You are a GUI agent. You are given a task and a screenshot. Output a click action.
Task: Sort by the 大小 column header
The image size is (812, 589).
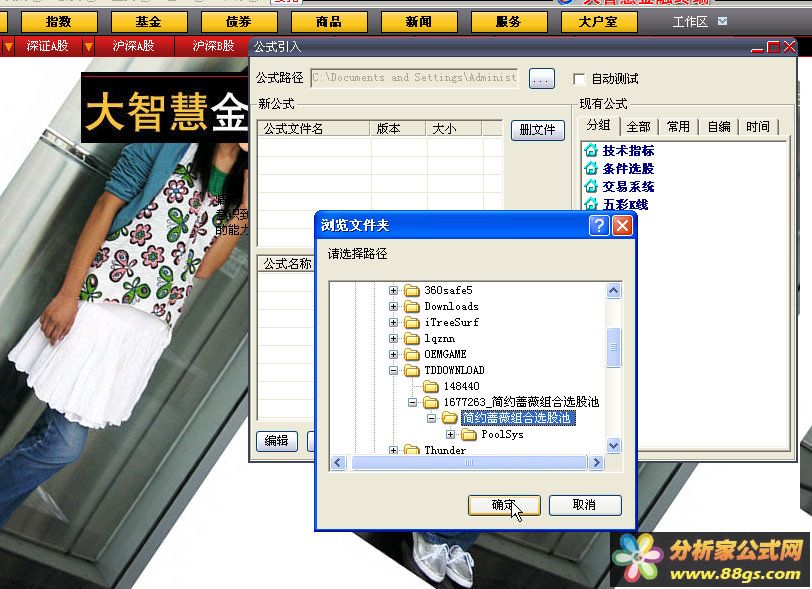click(x=454, y=128)
